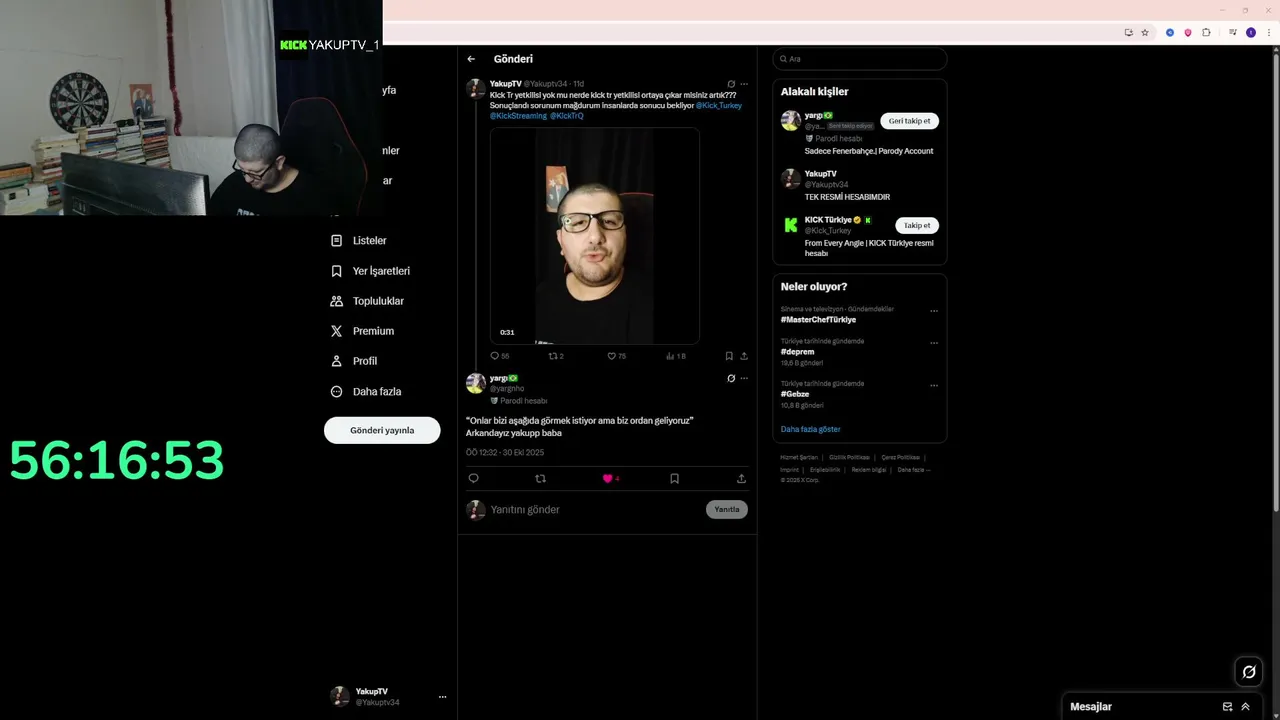Open the floating Grok button
The width and height of the screenshot is (1280, 720).
coord(1248,672)
